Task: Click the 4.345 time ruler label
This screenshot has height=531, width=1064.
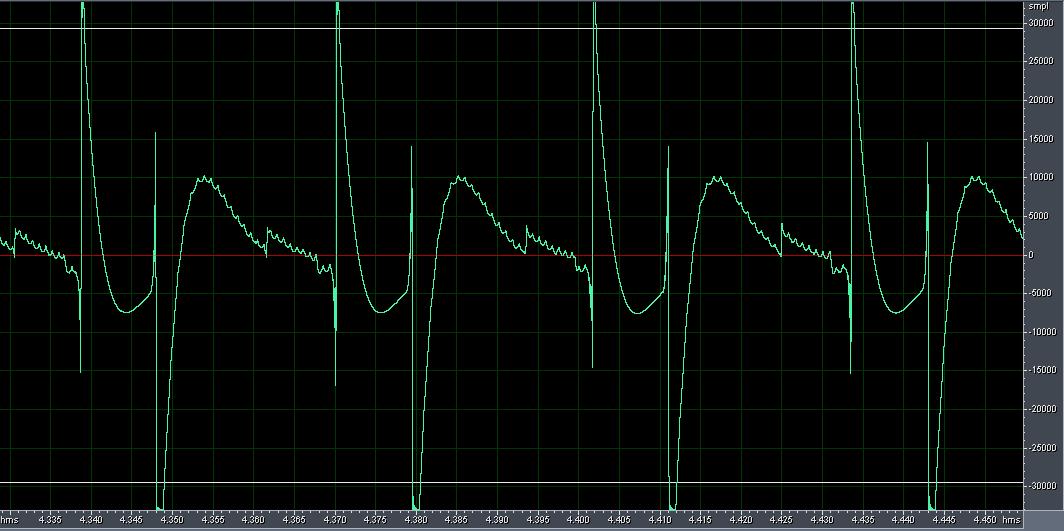Action: tap(131, 520)
